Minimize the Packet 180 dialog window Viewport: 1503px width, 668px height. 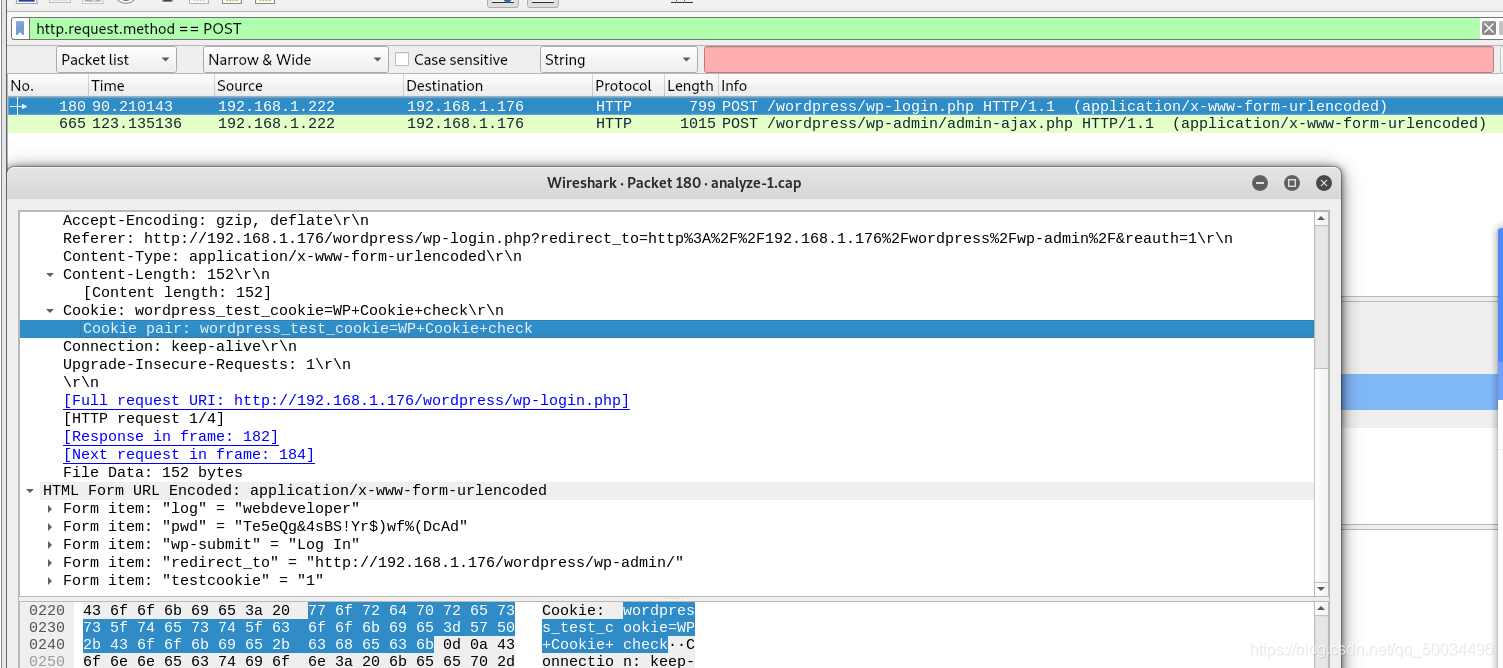(1260, 183)
